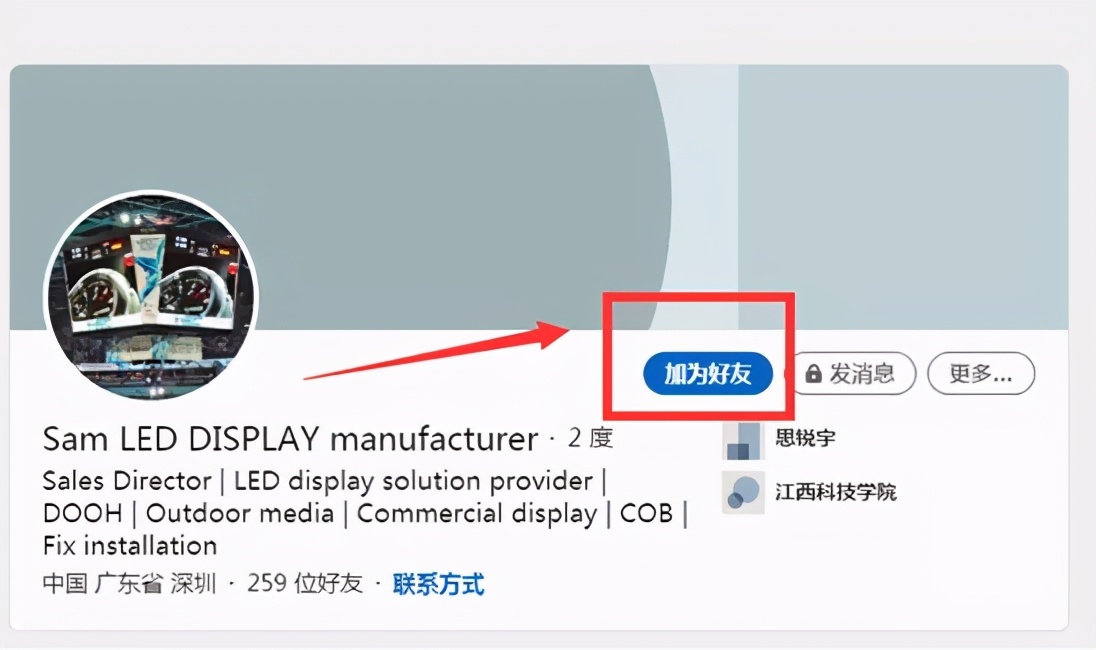1096x650 pixels.
Task: Open the 江西科技学院 school name link
Action: point(835,492)
